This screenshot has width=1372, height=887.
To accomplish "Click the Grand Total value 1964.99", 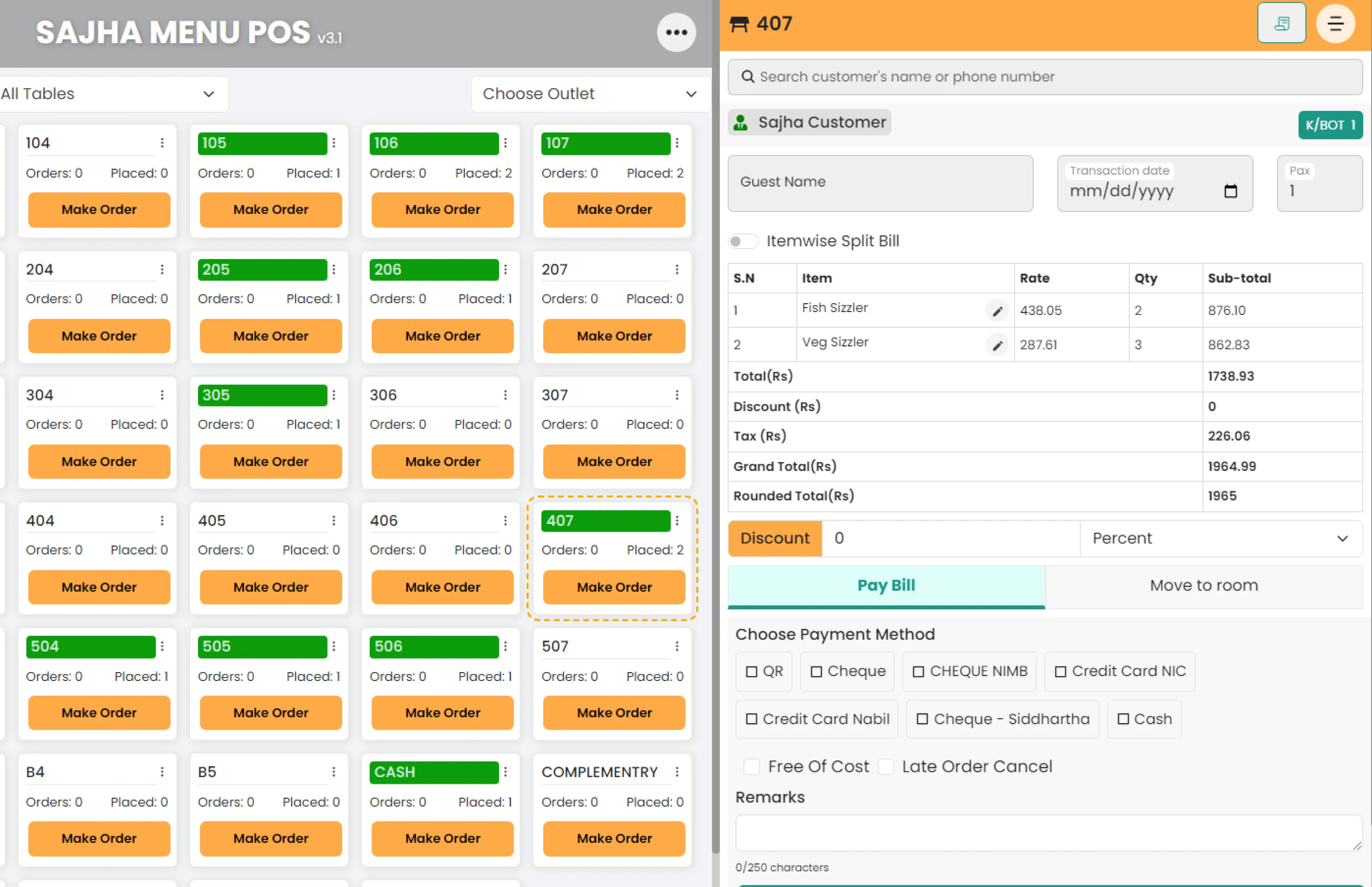I will tap(1231, 467).
